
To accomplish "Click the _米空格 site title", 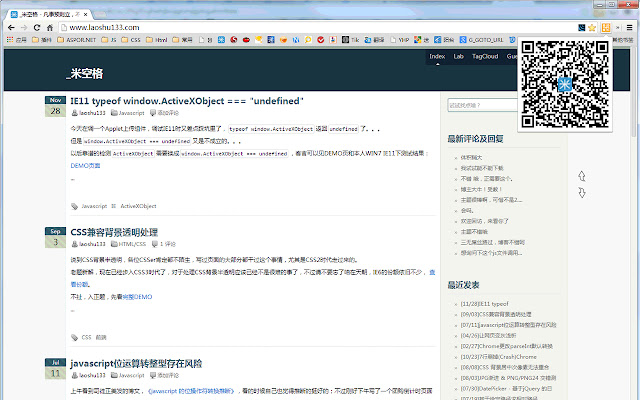I will [x=84, y=74].
